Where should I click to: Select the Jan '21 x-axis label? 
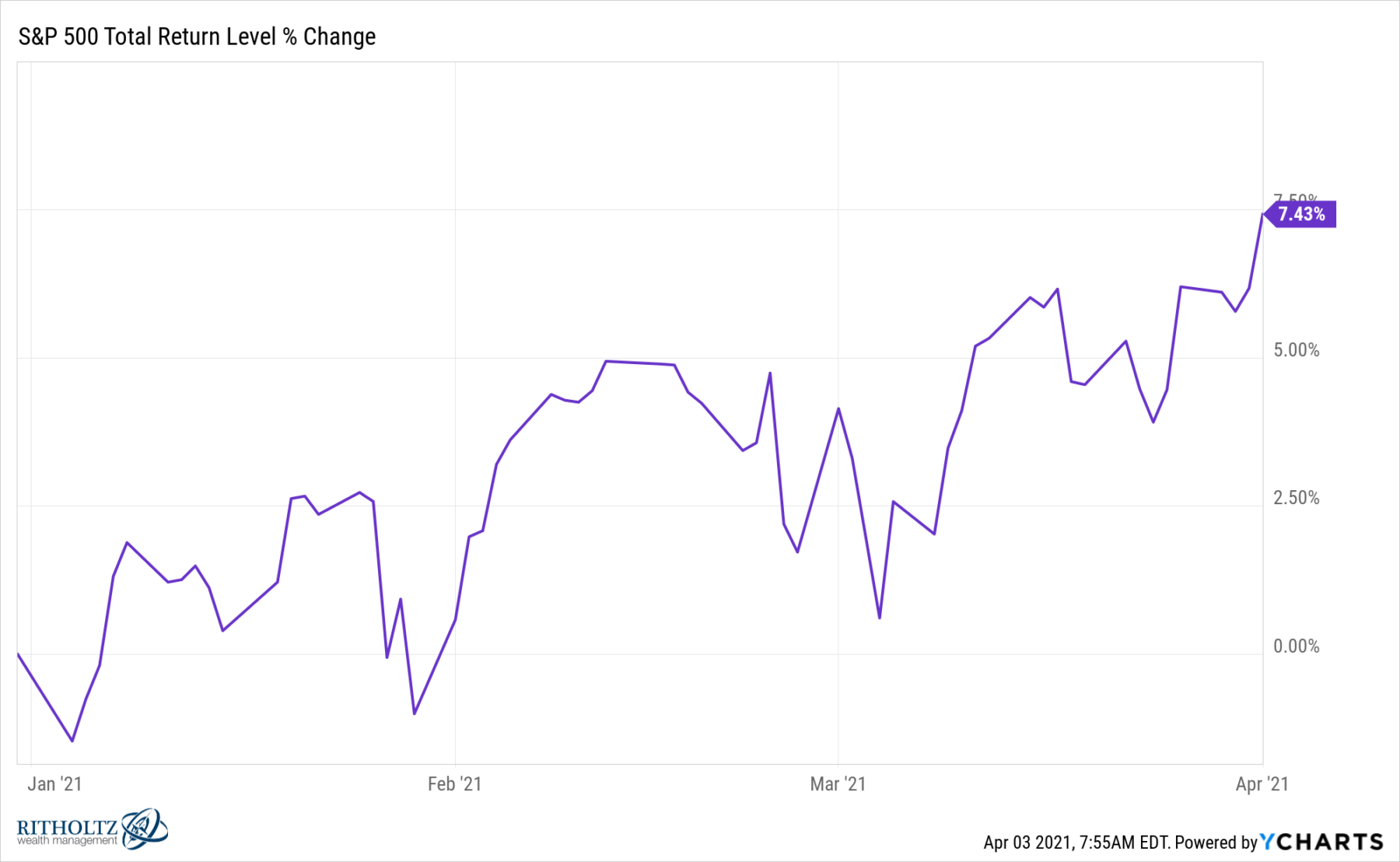[x=54, y=783]
